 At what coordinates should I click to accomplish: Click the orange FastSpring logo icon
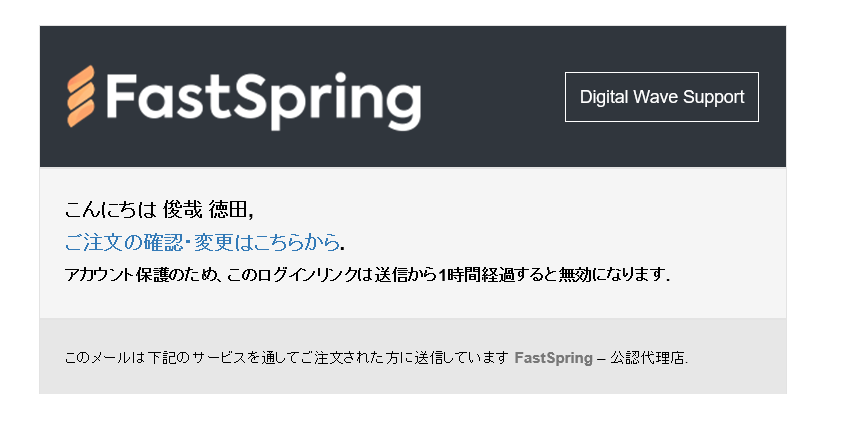81,97
